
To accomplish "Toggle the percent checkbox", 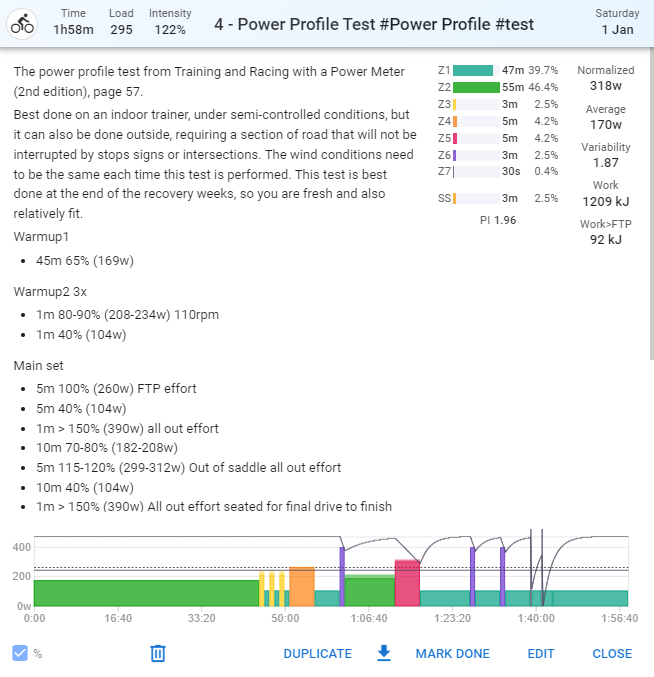I will [20, 653].
